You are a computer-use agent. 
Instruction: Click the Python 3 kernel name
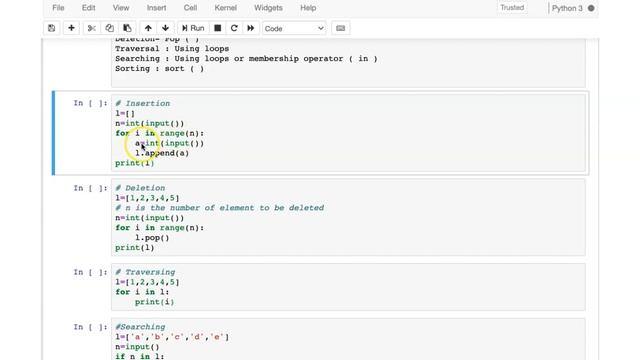pos(567,8)
